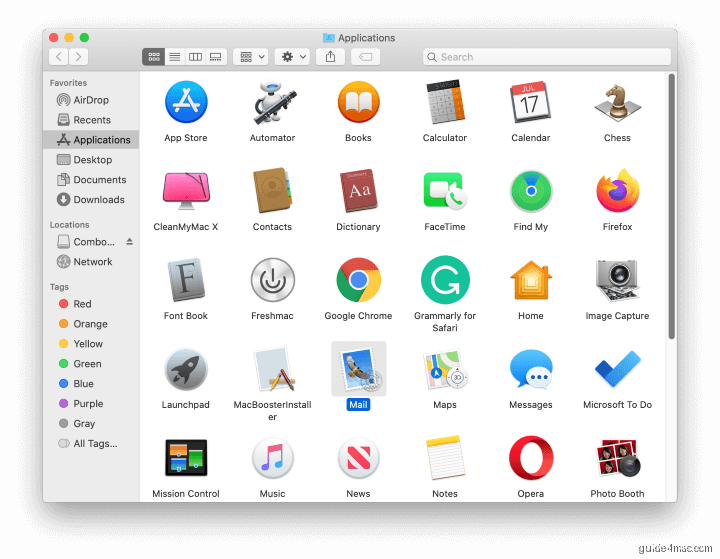
Task: Click the Image Capture icon
Action: tap(617, 280)
